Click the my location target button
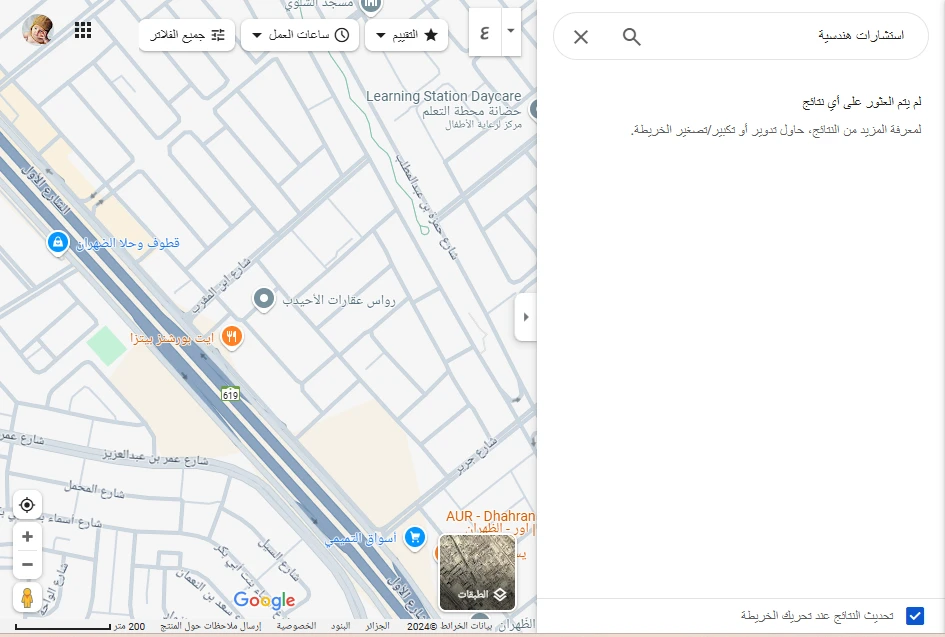The image size is (945, 637). pyautogui.click(x=27, y=505)
